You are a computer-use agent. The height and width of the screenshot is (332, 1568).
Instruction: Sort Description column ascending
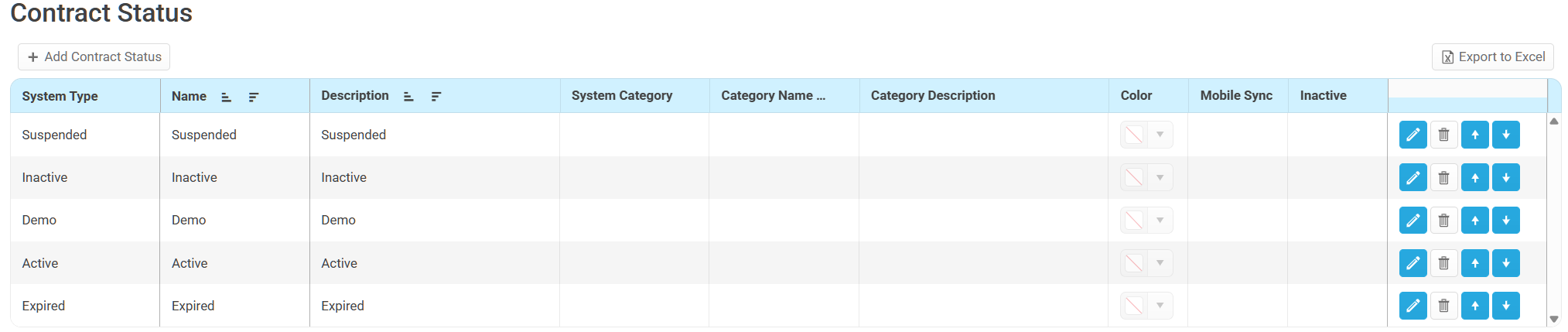point(408,97)
